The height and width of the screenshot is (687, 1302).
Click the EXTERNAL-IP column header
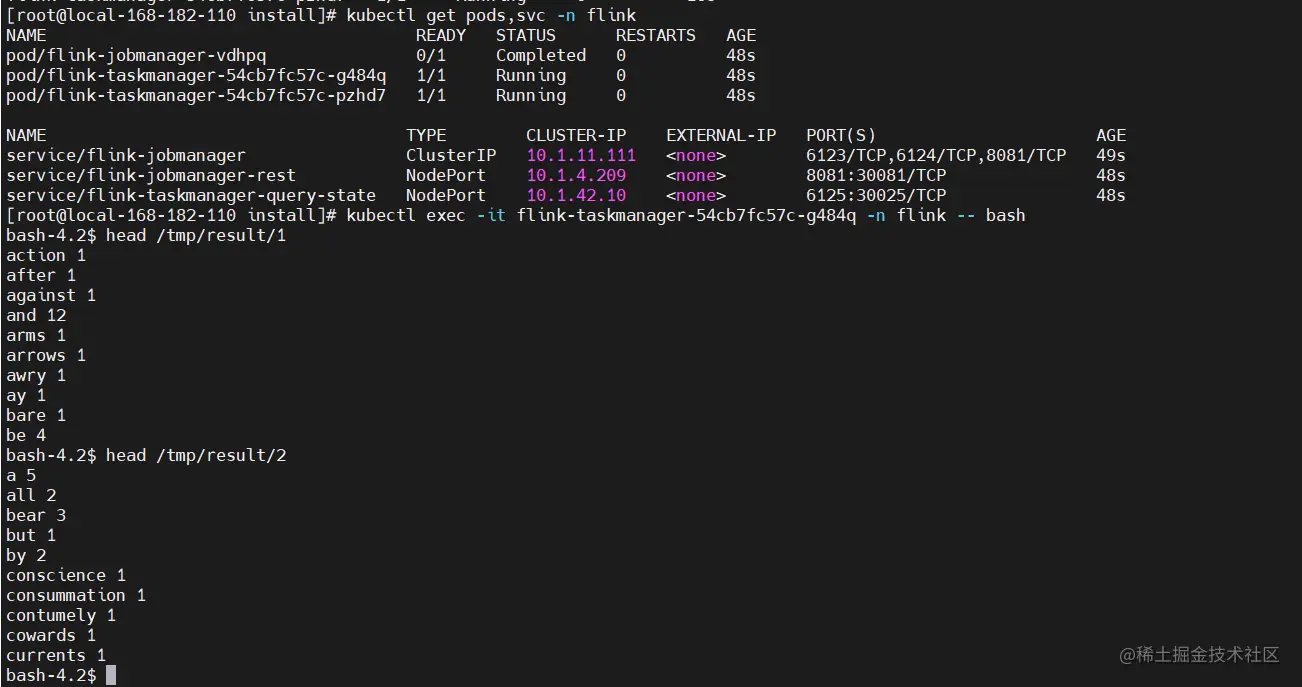[721, 135]
